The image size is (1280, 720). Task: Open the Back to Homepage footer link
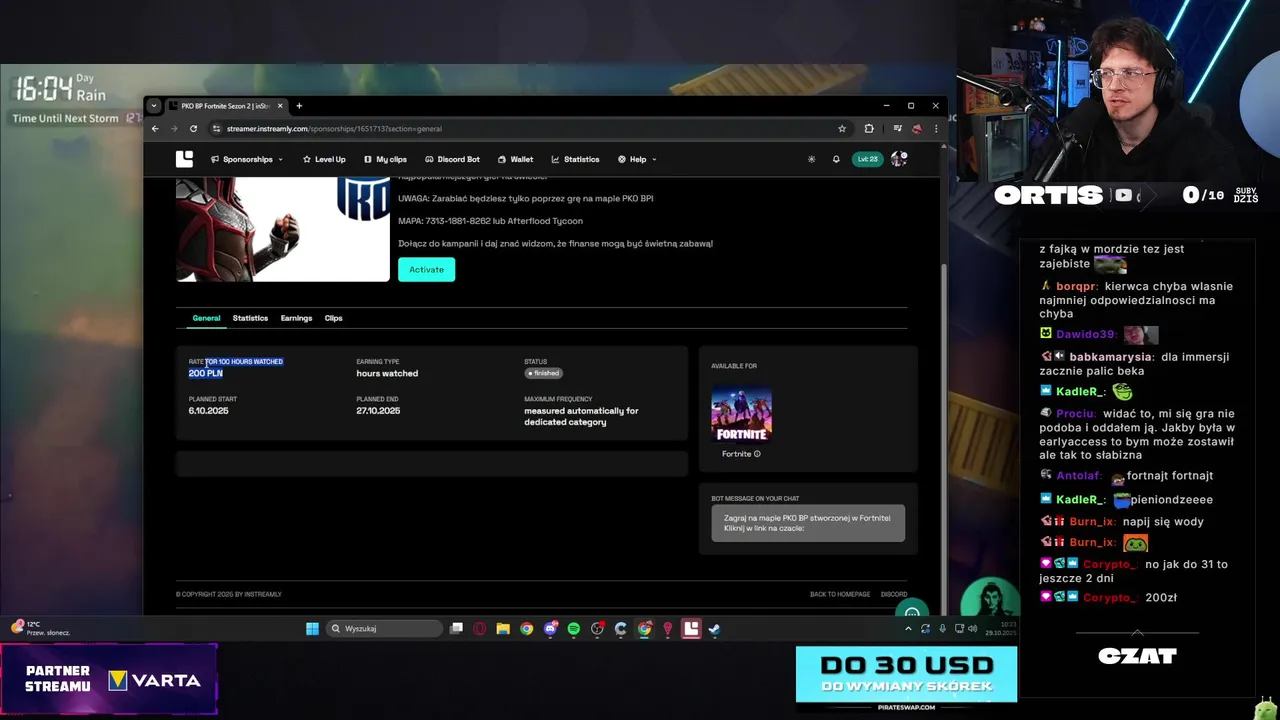tap(840, 594)
